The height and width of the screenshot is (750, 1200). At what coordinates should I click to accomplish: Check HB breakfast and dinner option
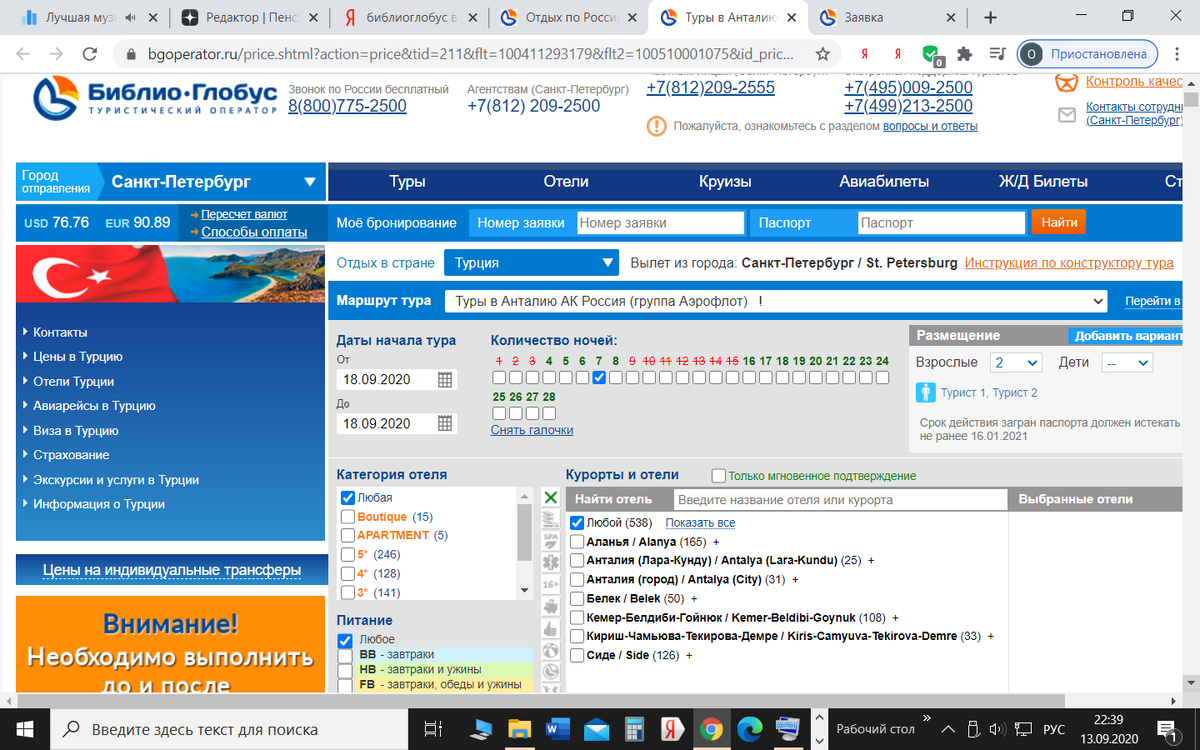point(345,670)
